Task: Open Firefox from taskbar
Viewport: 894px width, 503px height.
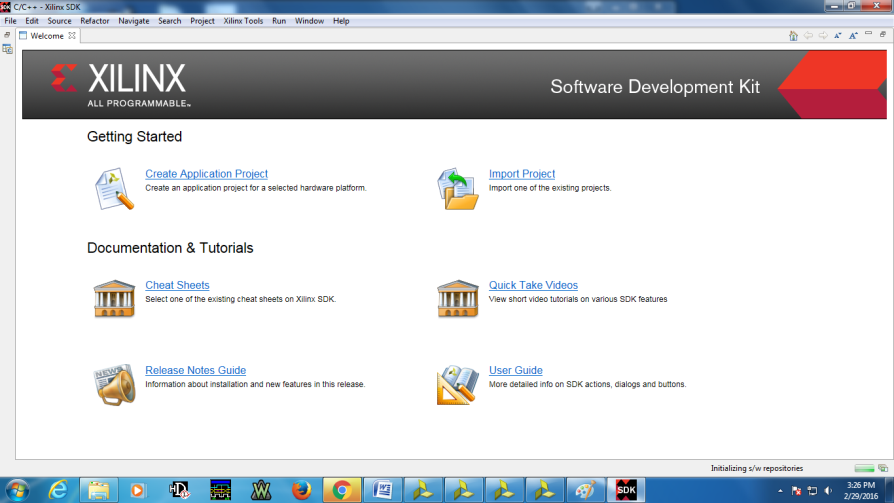Action: [302, 490]
